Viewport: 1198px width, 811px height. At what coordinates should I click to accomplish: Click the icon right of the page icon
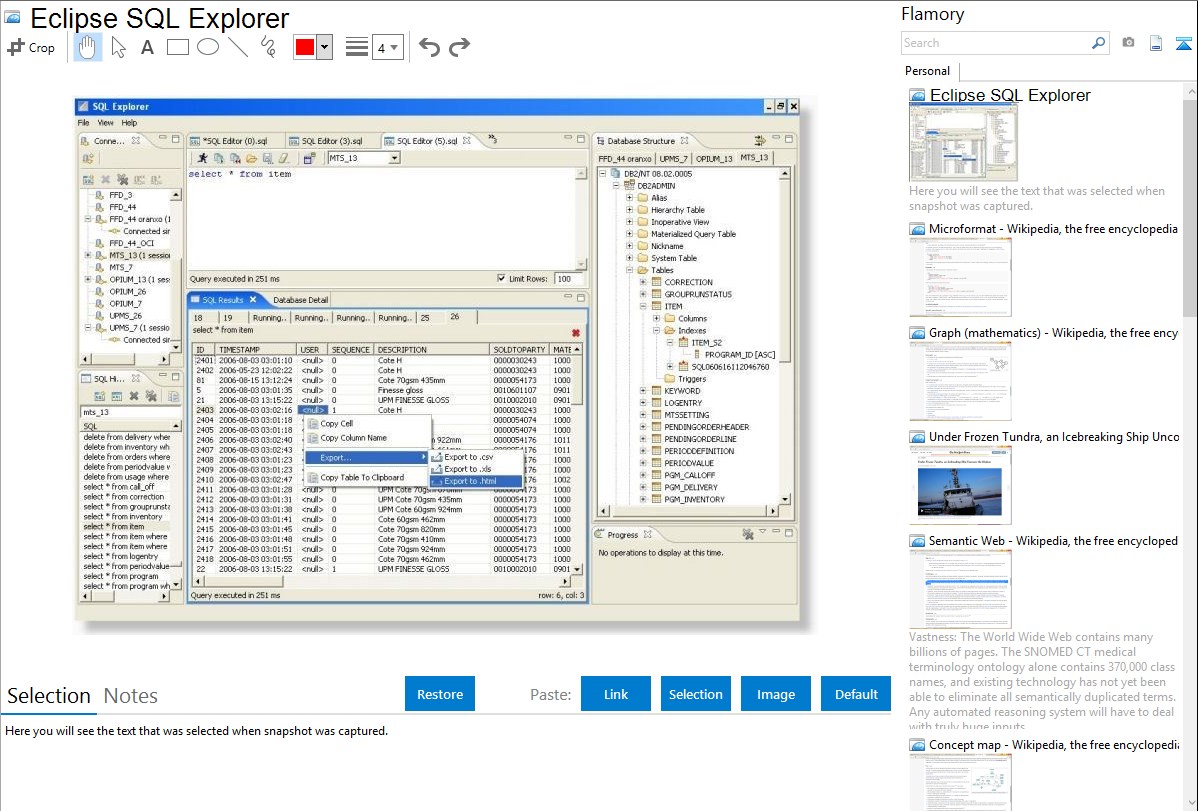point(1183,43)
